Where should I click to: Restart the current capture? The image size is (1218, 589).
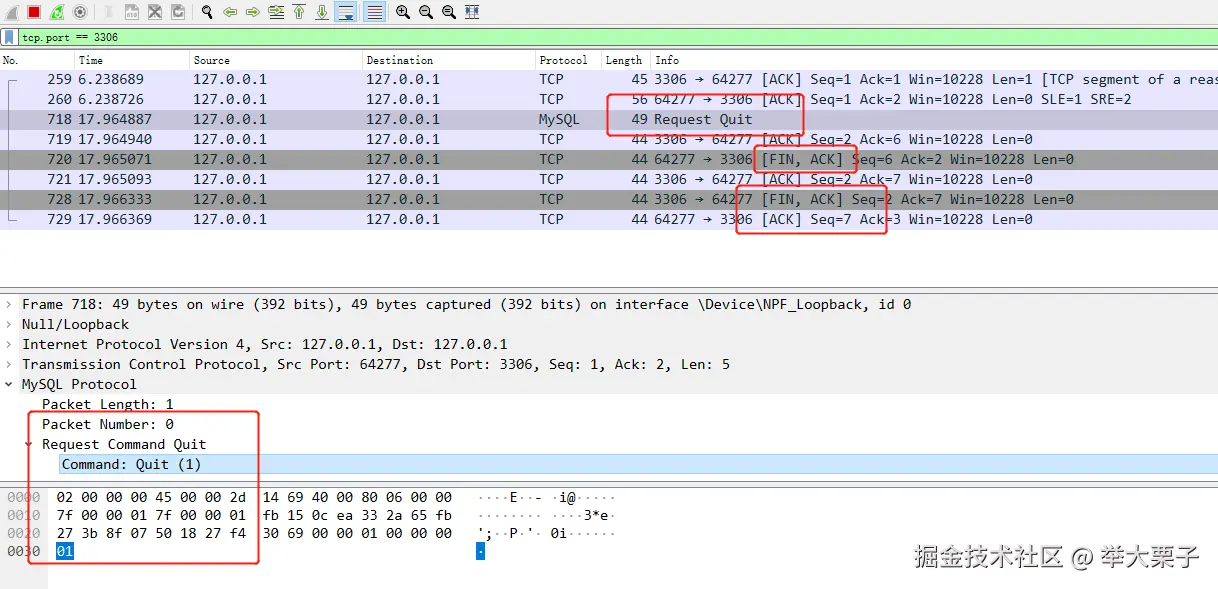pyautogui.click(x=57, y=12)
